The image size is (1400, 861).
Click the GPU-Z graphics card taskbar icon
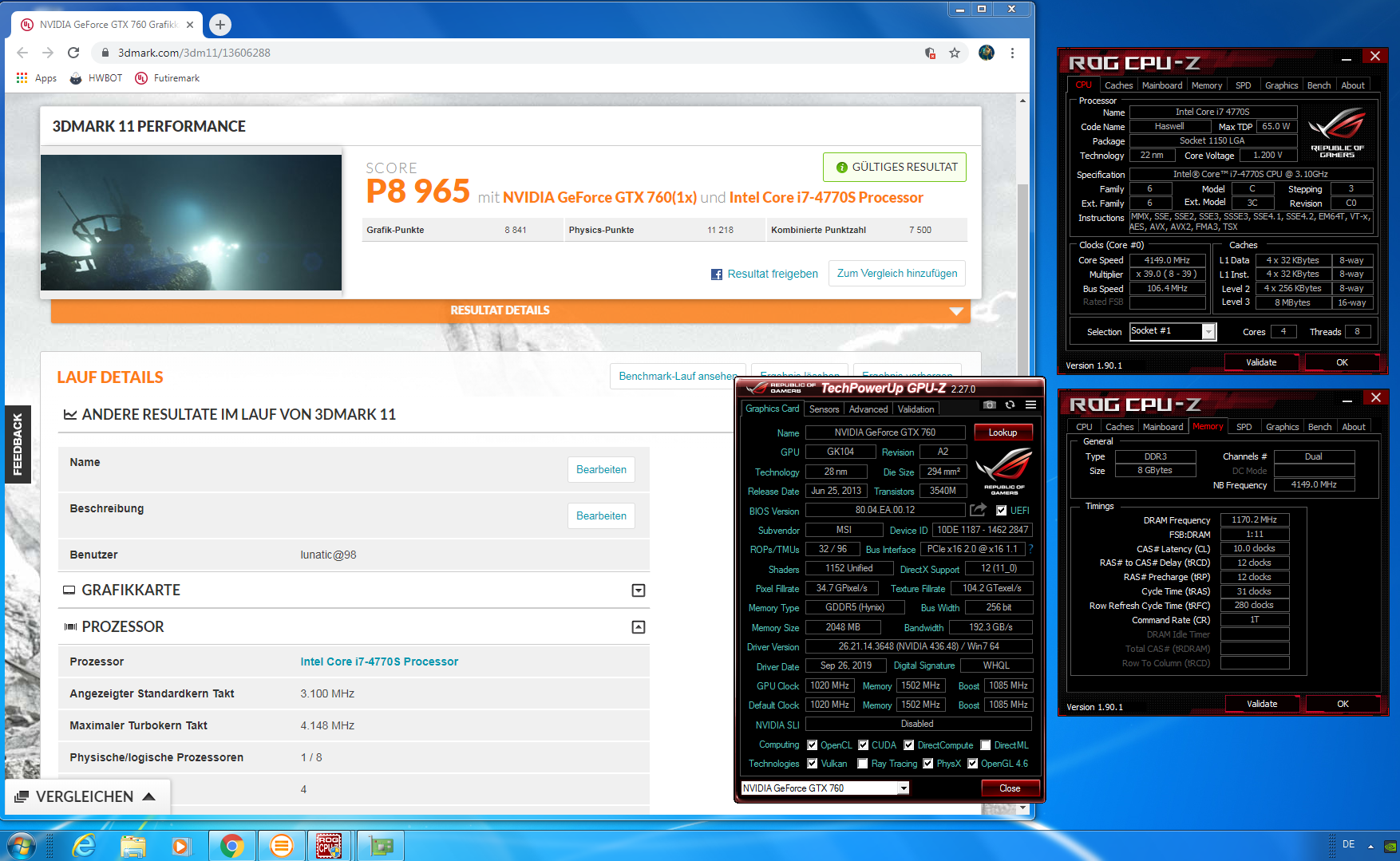381,846
